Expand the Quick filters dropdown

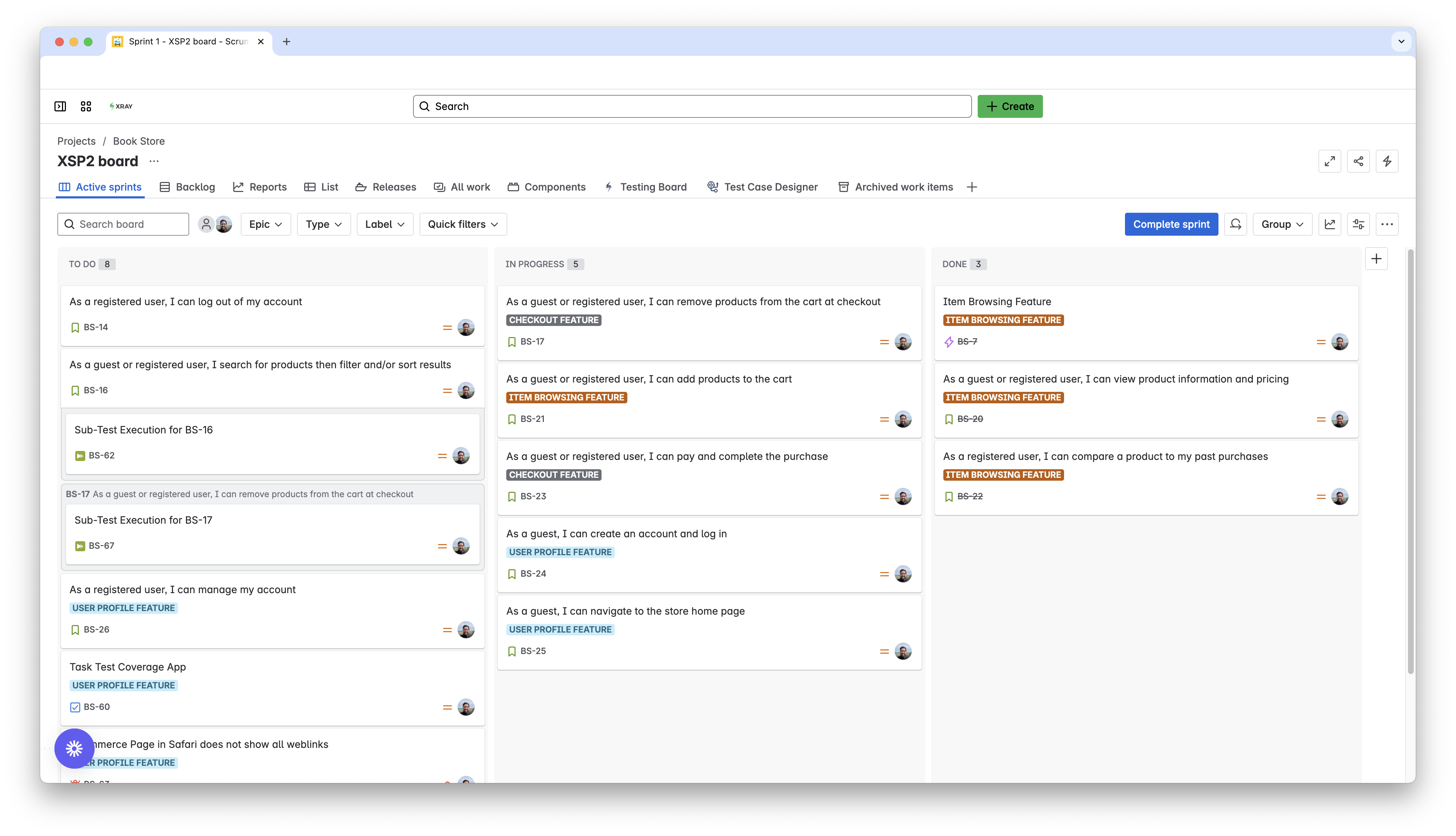pos(463,224)
